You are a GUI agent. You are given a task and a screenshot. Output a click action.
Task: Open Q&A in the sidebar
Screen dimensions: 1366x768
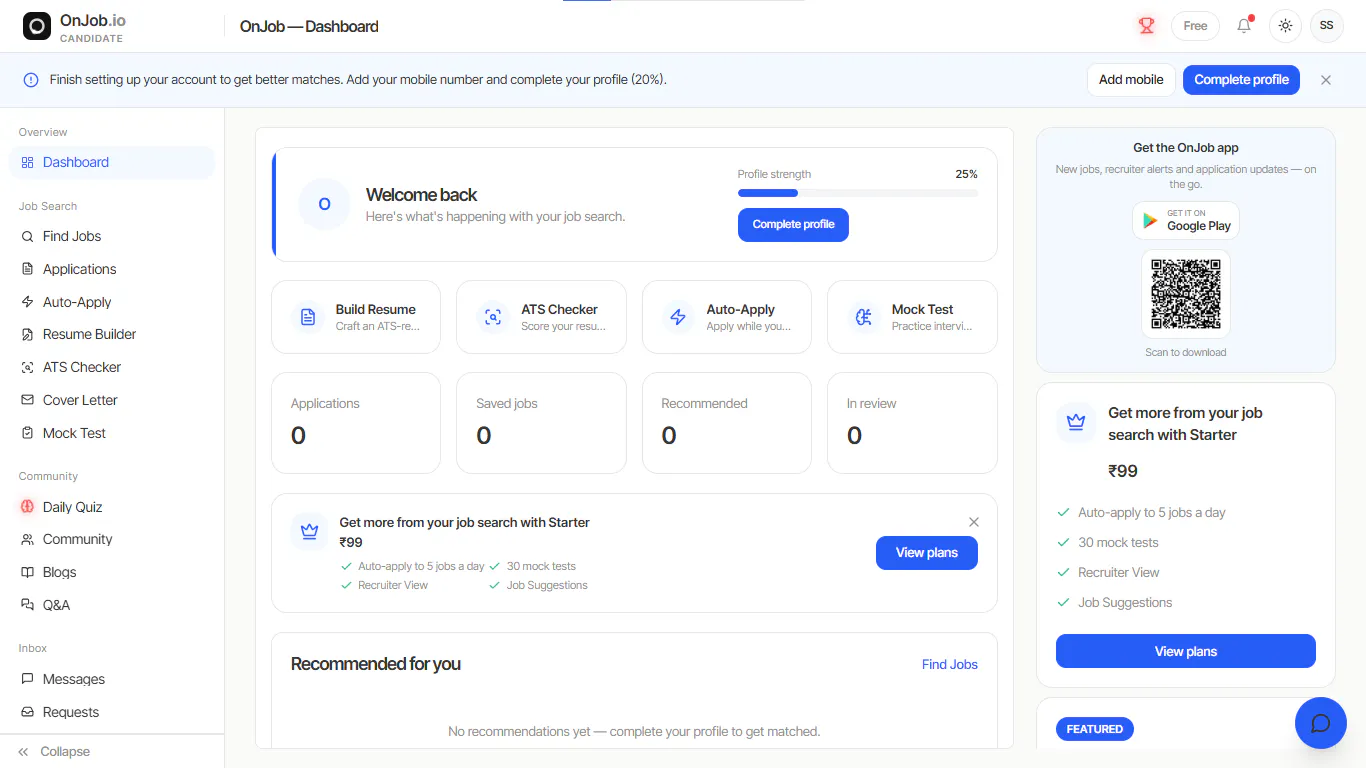112,605
